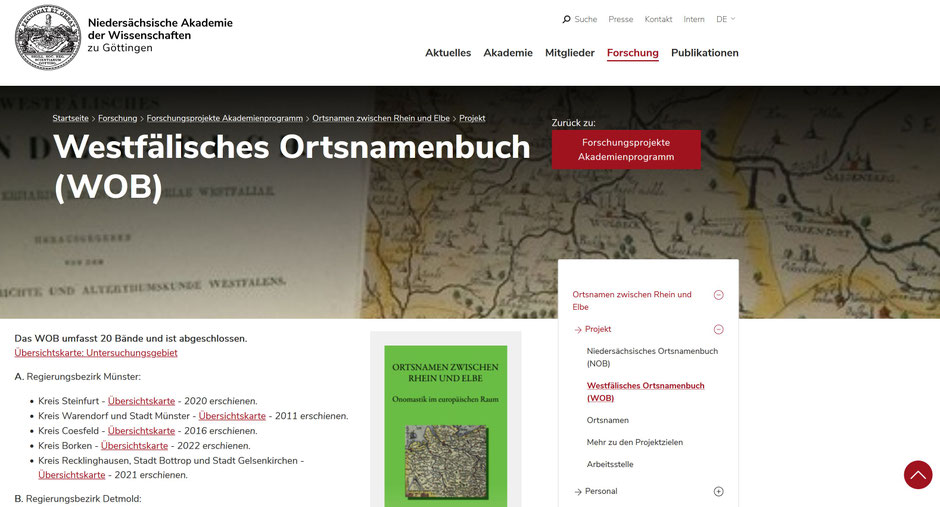Collapse the Projekt sidebar section
The width and height of the screenshot is (940, 507).
pyautogui.click(x=718, y=329)
